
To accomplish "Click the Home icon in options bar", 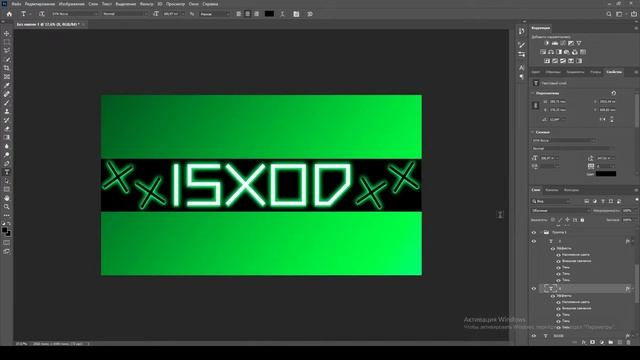I will (9, 14).
